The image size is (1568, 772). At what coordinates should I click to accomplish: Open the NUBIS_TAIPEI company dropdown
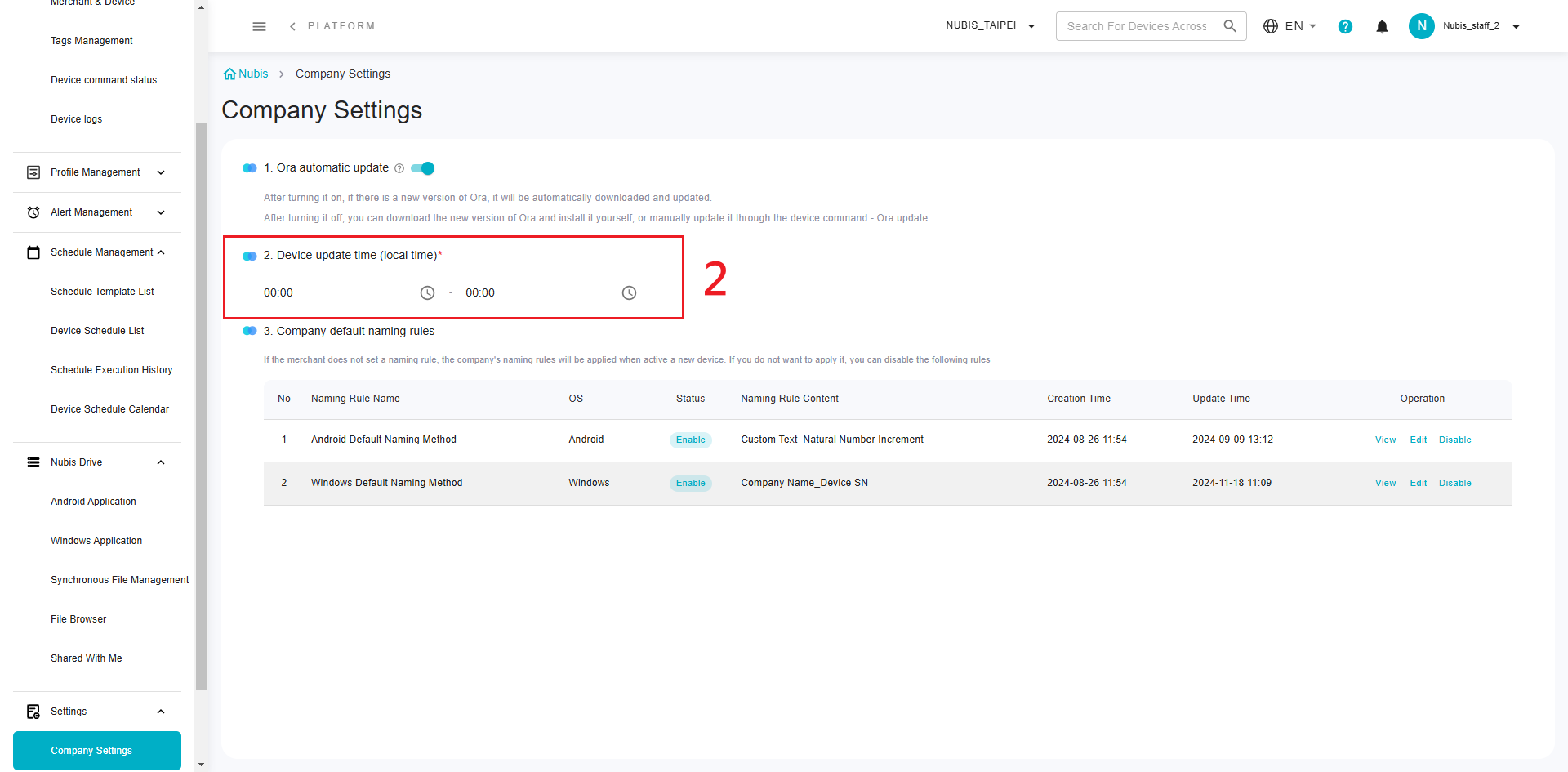[x=990, y=26]
